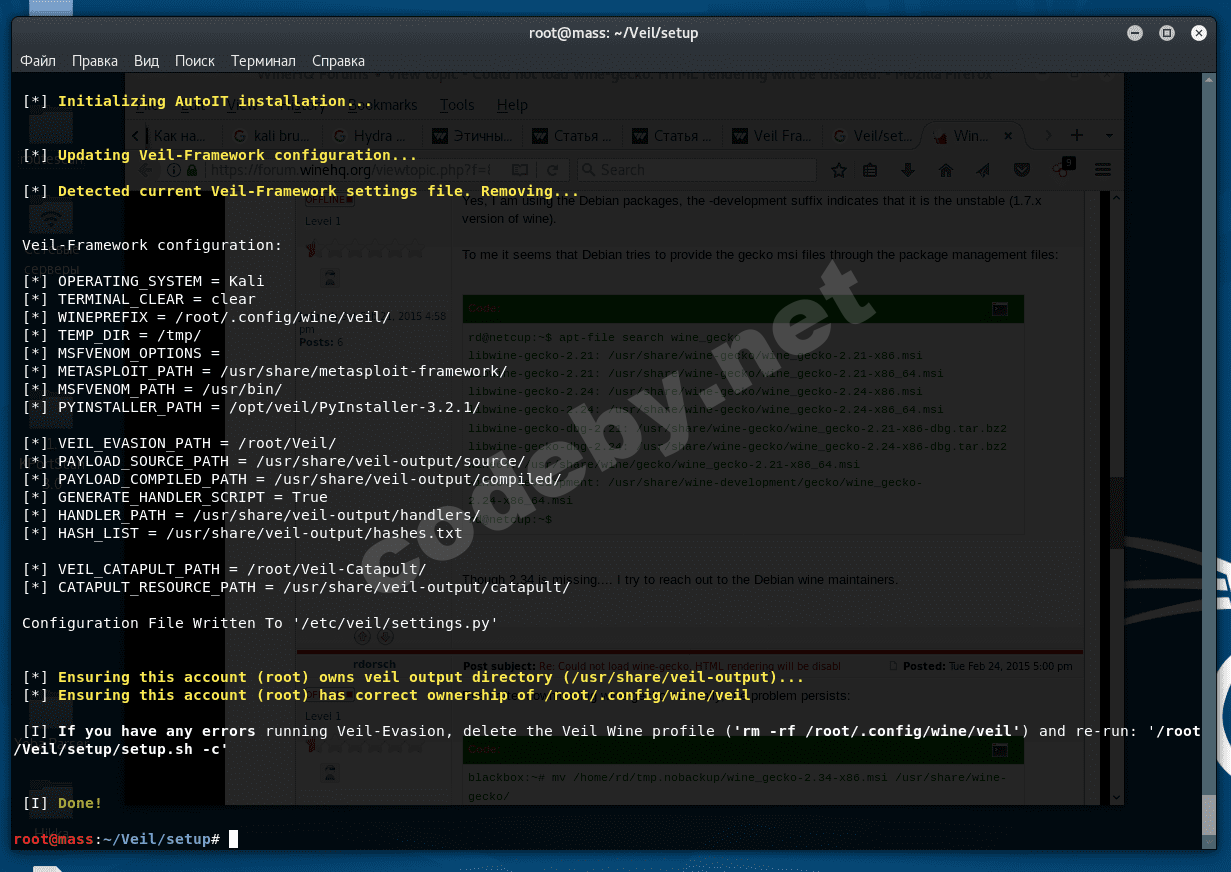Click the Firefox Search input field
The image size is (1231, 872).
[700, 170]
